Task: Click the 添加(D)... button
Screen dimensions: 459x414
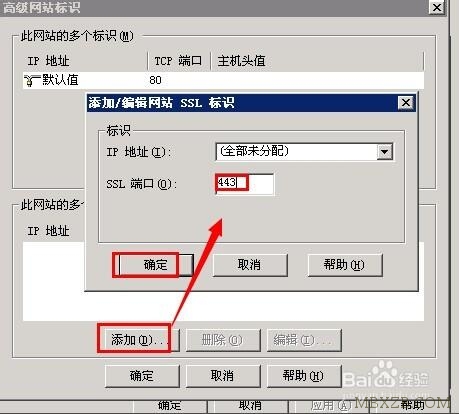Action: (138, 340)
